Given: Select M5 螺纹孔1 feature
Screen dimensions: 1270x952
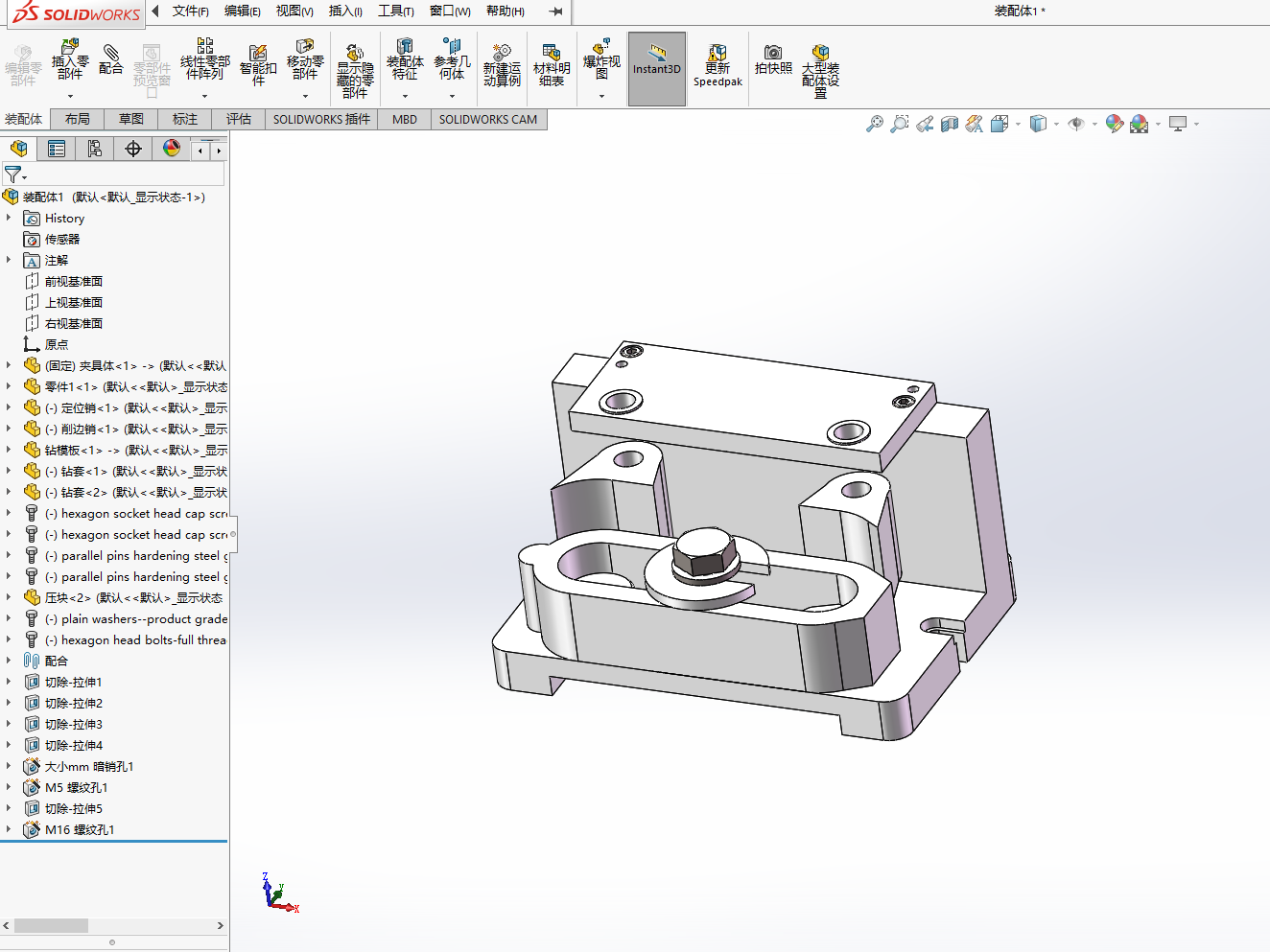Looking at the screenshot, I should pyautogui.click(x=76, y=787).
